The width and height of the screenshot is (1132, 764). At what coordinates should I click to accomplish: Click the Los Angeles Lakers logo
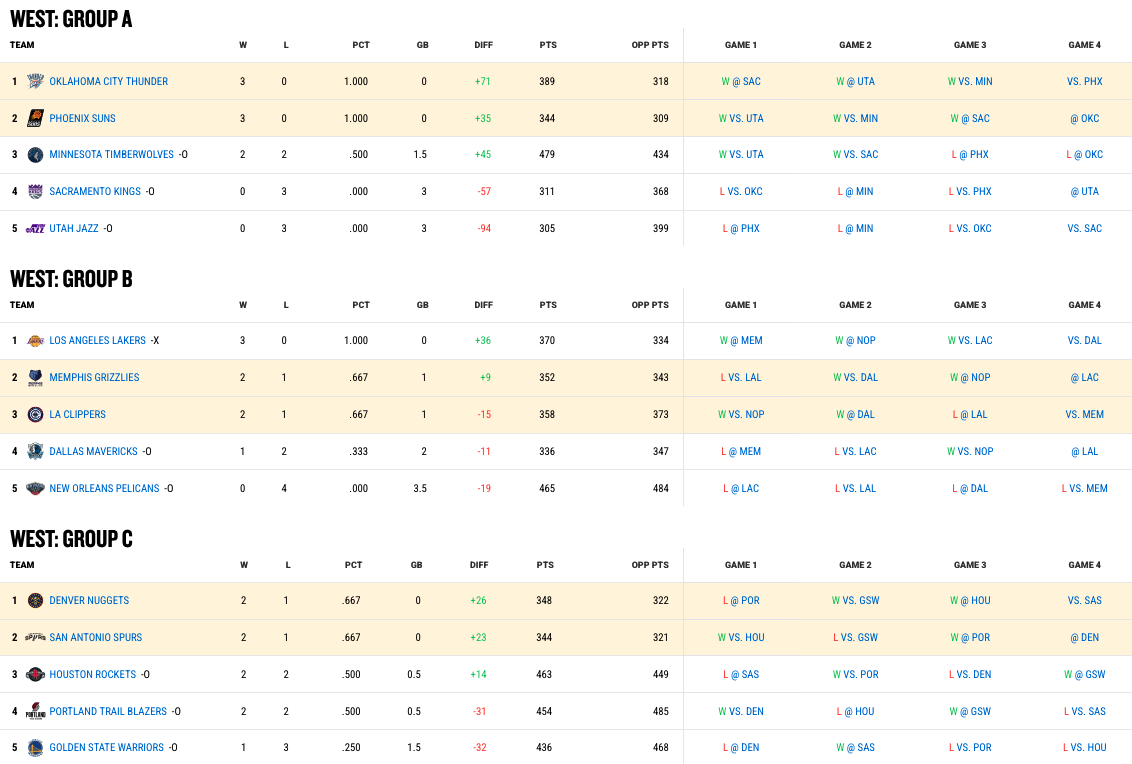tap(36, 340)
